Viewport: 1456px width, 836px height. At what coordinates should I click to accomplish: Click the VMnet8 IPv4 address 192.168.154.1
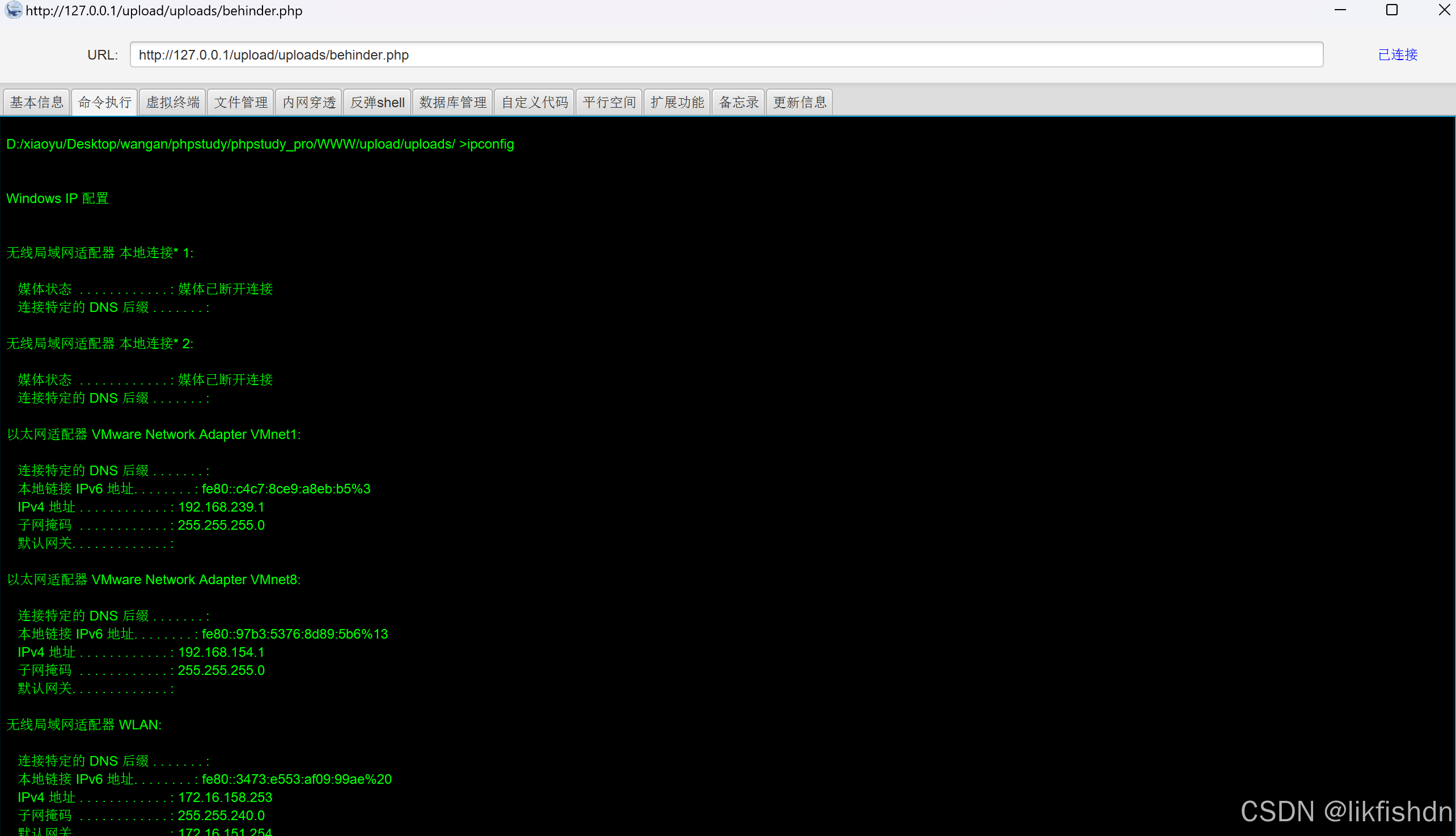[x=221, y=652]
